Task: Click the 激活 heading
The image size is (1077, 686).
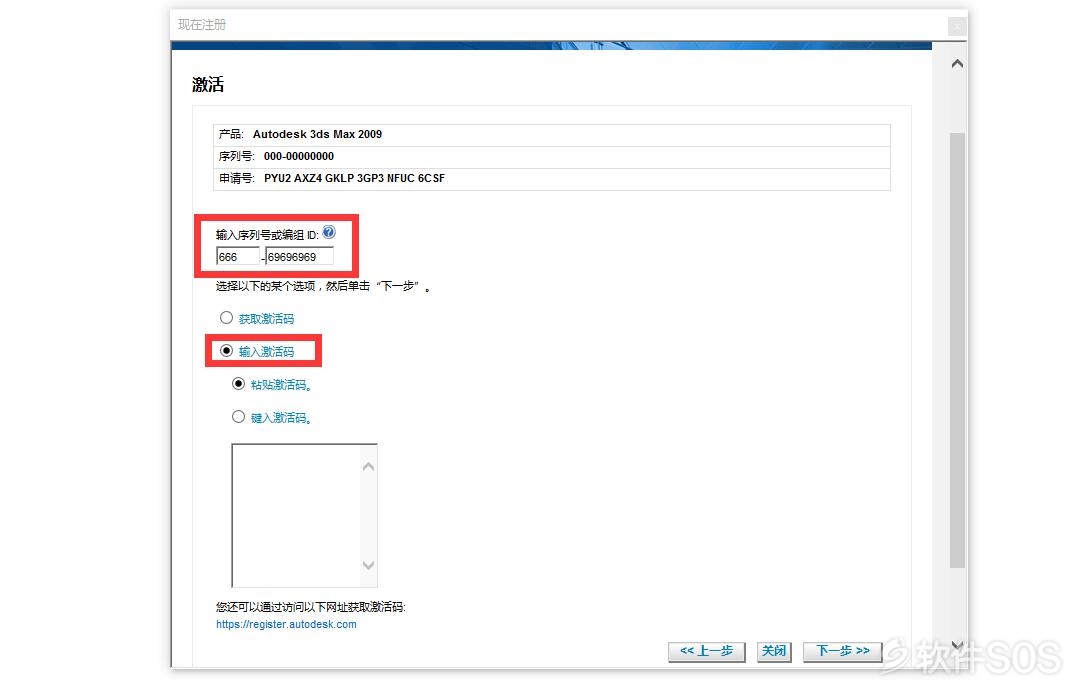Action: click(208, 84)
